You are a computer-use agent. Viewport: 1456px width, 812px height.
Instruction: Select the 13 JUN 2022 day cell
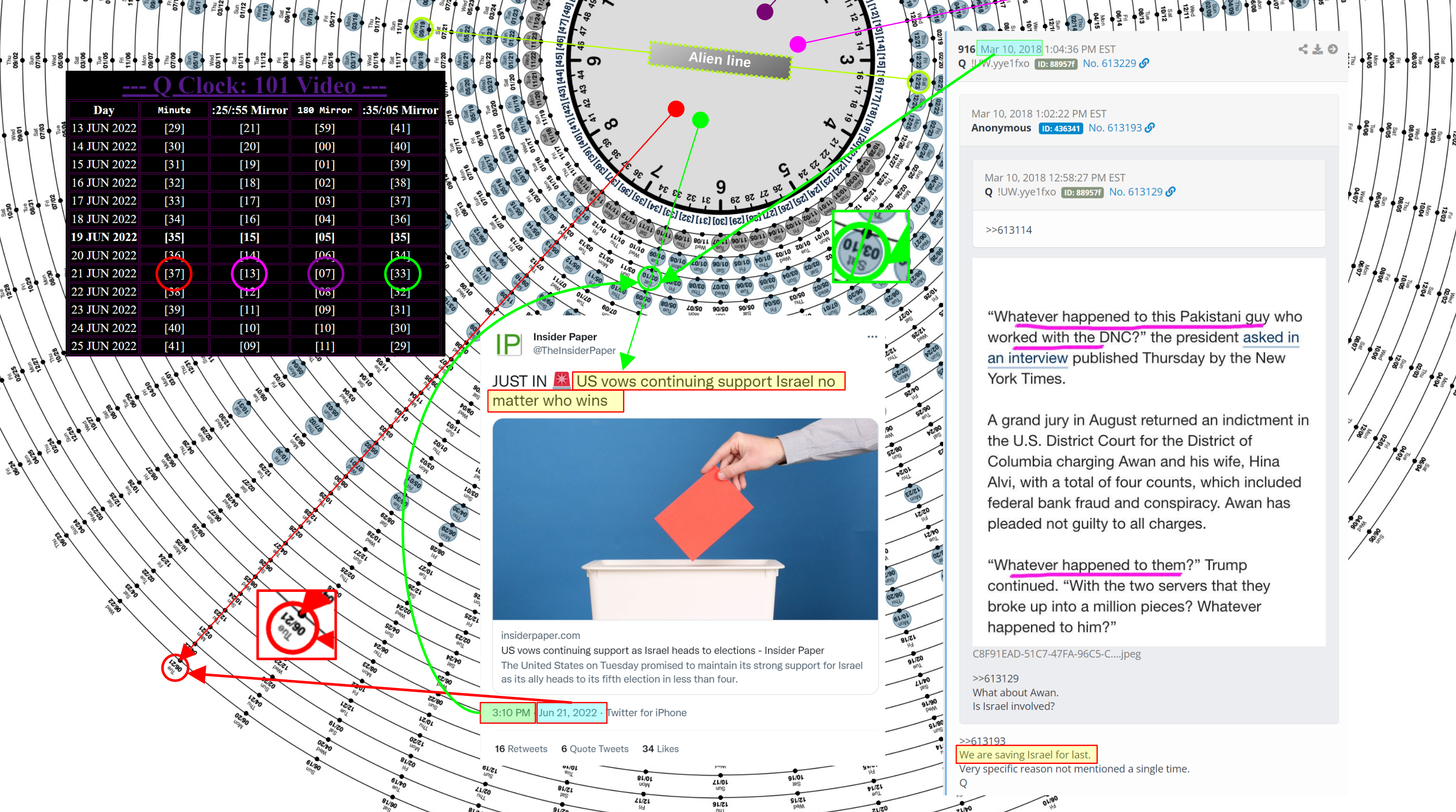pos(104,128)
